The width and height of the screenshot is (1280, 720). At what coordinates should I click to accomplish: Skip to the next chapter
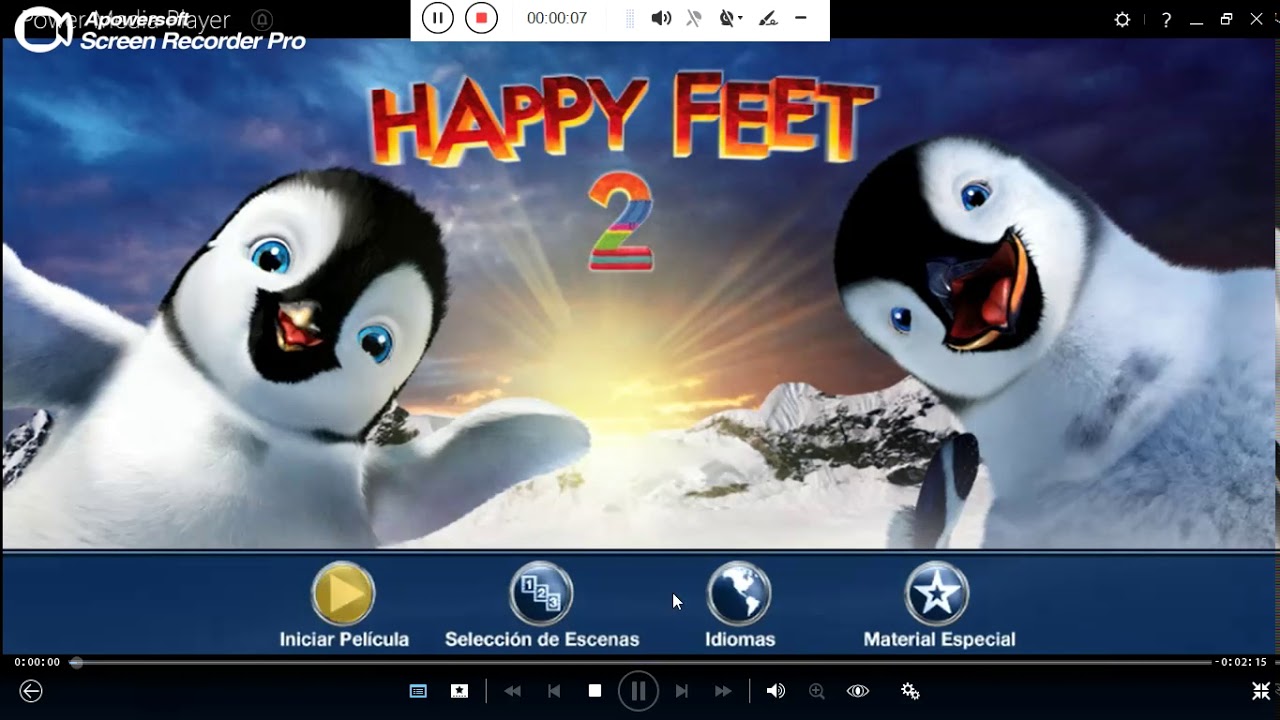682,691
